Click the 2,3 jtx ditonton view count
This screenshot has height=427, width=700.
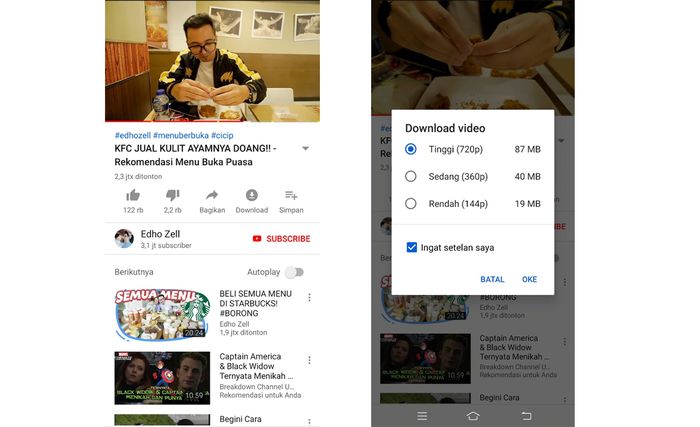click(x=138, y=176)
